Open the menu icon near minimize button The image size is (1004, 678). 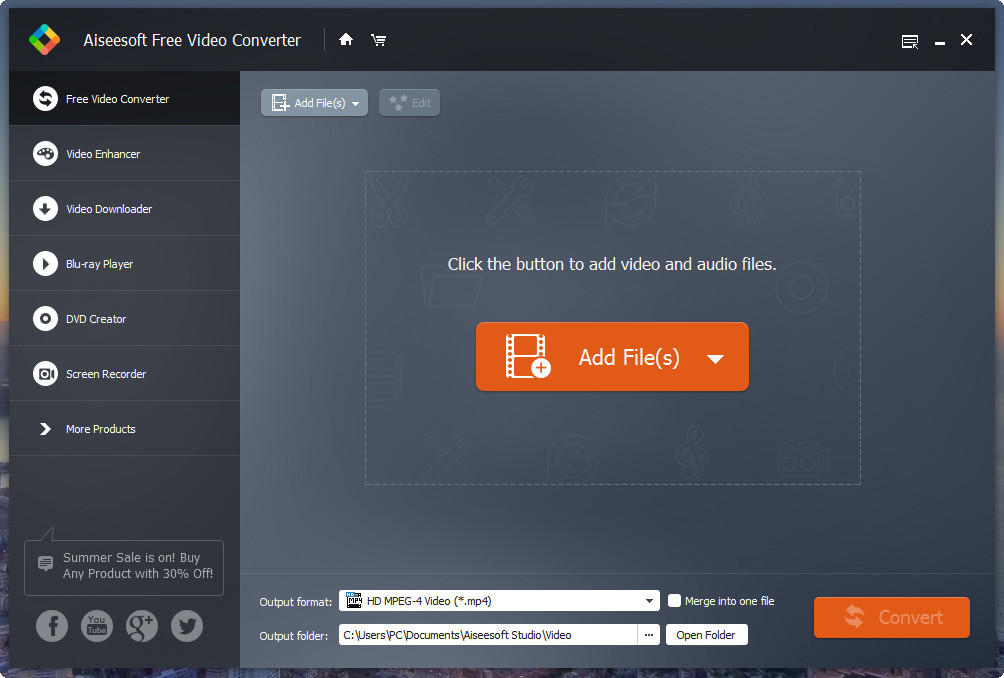pyautogui.click(x=909, y=42)
